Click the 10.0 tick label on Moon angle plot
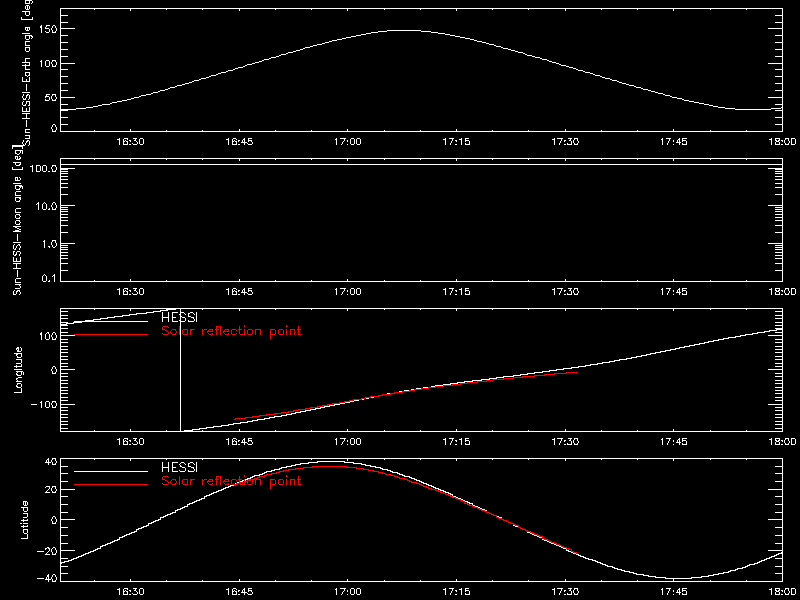This screenshot has height=600, width=800. point(46,206)
